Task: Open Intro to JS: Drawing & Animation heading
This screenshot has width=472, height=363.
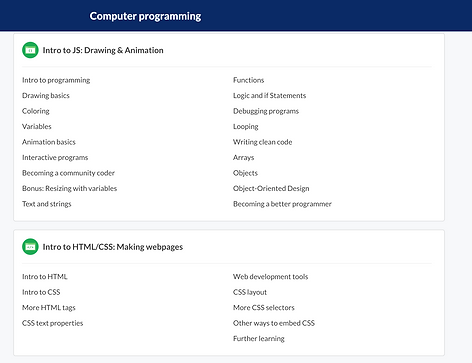Action: click(x=103, y=50)
